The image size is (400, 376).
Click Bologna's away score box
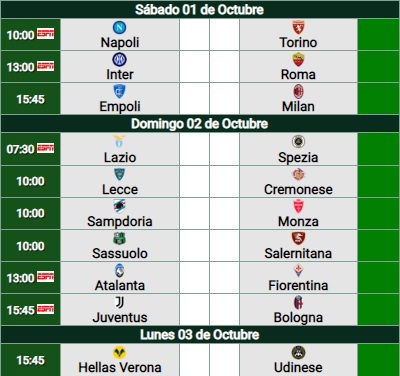coord(224,310)
